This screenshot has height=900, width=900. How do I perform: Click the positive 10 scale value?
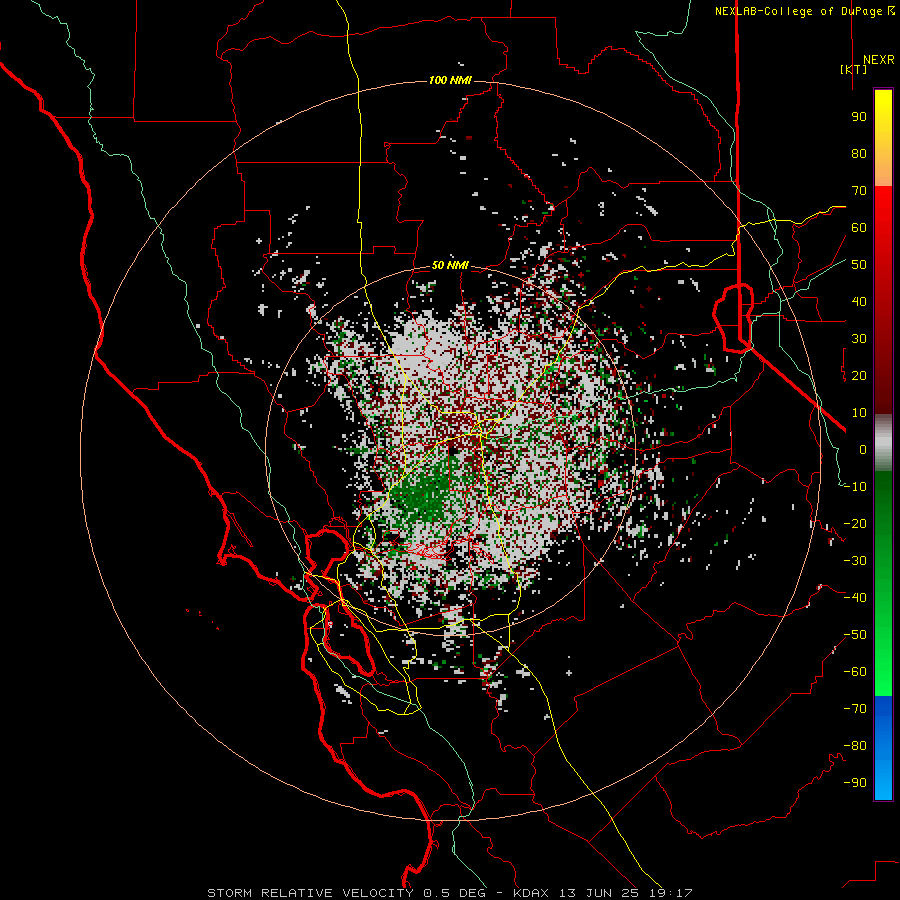click(859, 413)
